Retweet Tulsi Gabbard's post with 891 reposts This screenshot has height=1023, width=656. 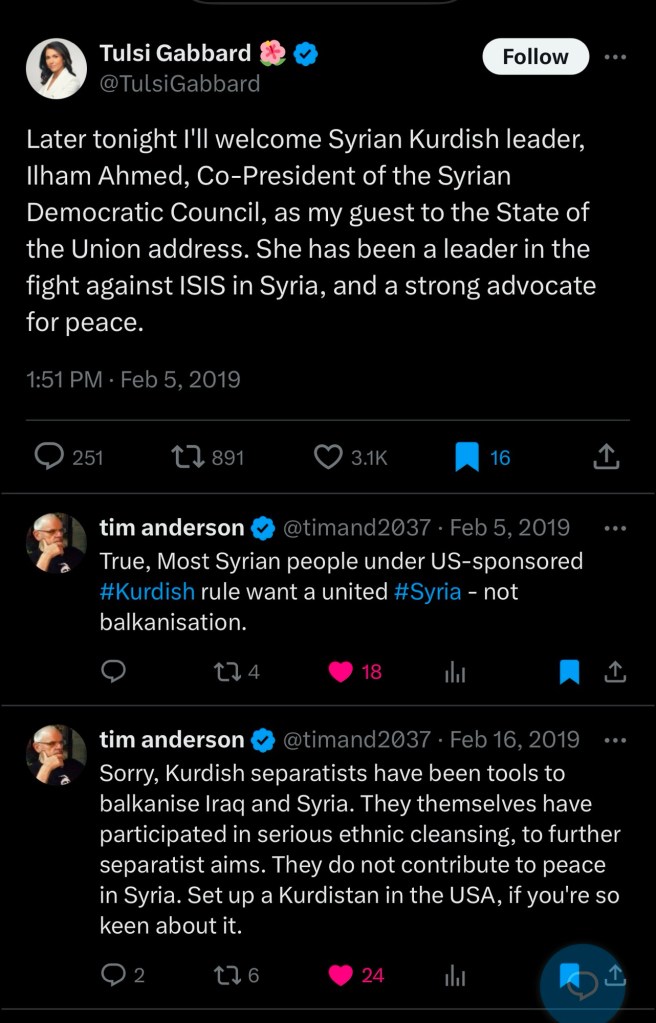185,457
